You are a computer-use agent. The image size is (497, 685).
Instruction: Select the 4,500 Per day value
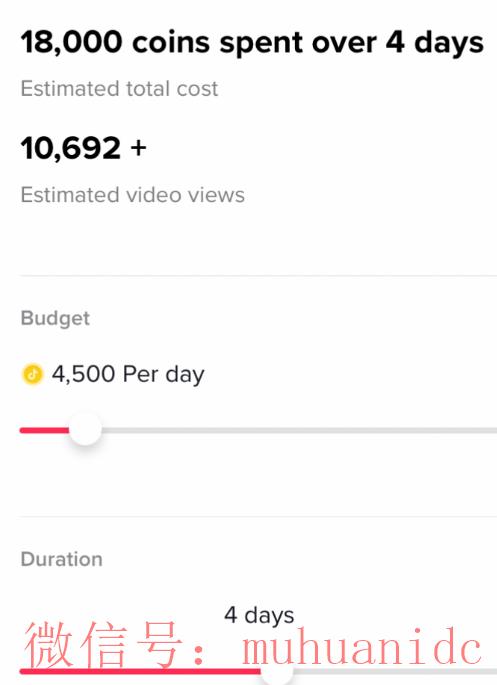coord(128,374)
